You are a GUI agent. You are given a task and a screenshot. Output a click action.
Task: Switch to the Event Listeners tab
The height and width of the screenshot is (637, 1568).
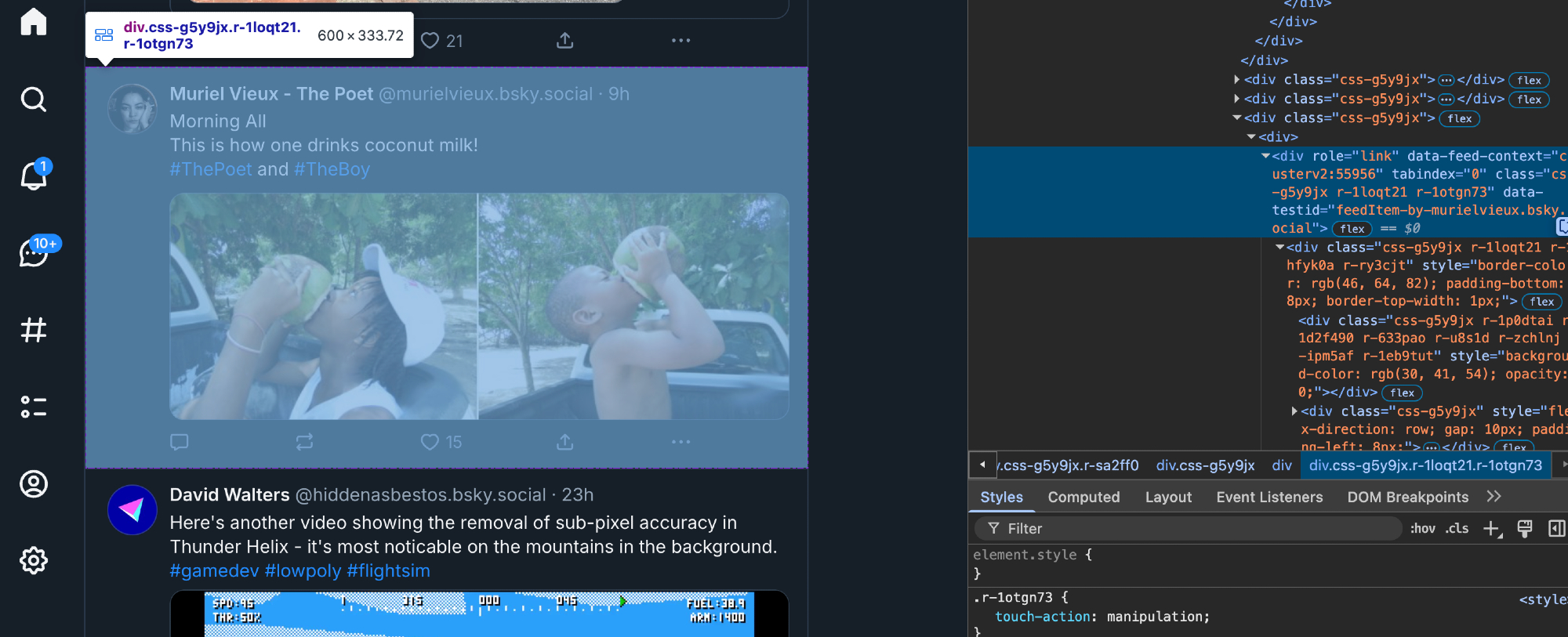coord(1269,498)
